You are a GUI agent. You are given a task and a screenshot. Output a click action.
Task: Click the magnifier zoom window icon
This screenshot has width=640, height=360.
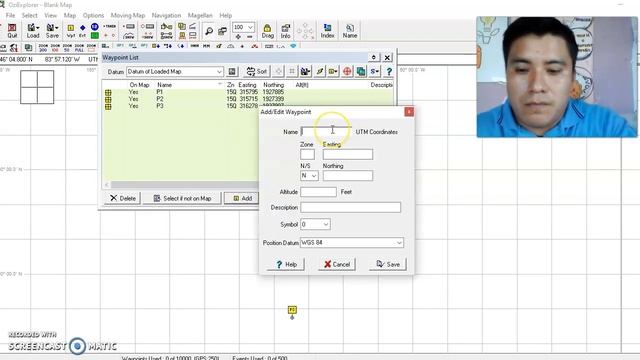coord(209,31)
